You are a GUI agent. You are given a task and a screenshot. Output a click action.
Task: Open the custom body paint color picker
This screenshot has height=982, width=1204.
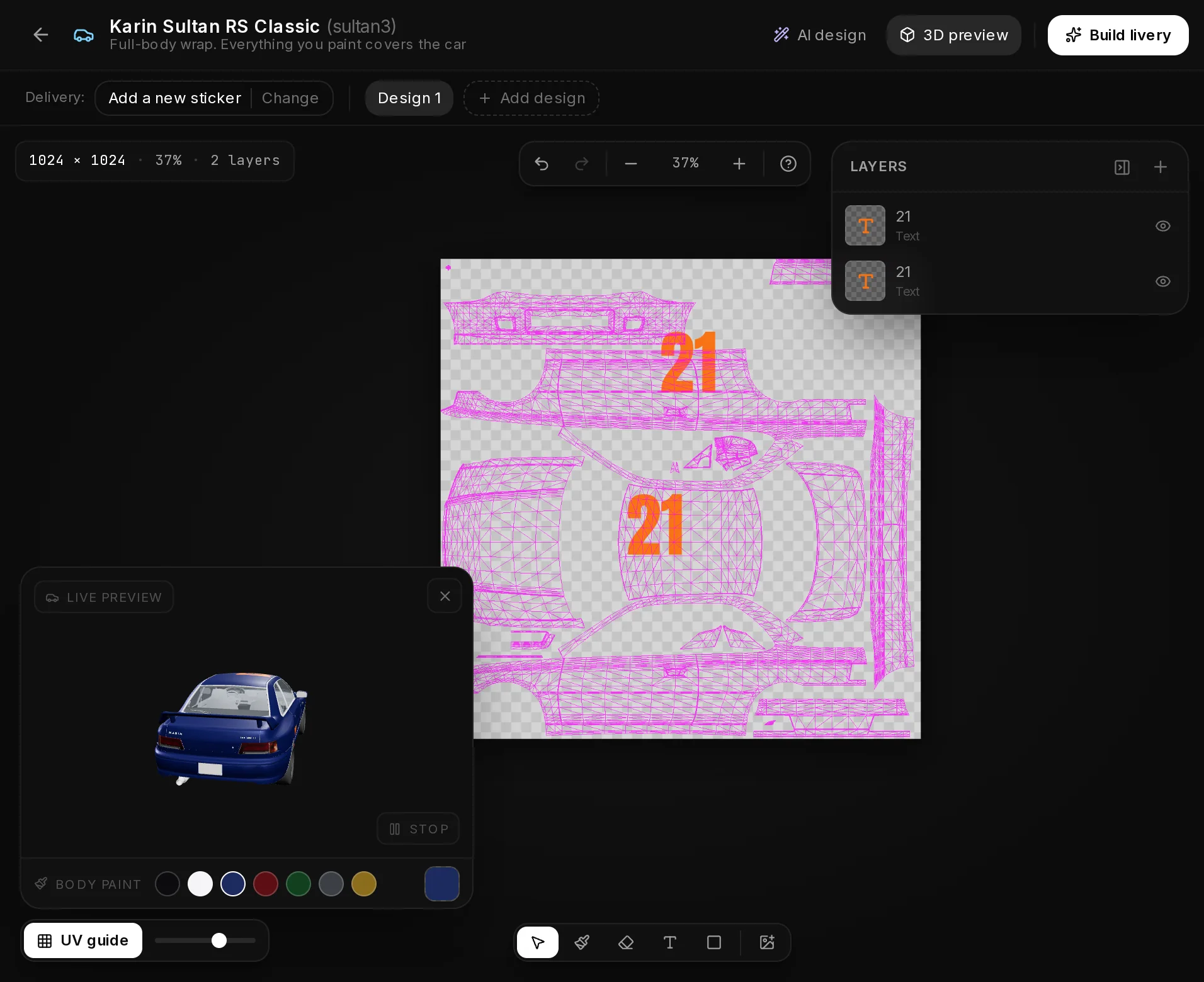442,884
